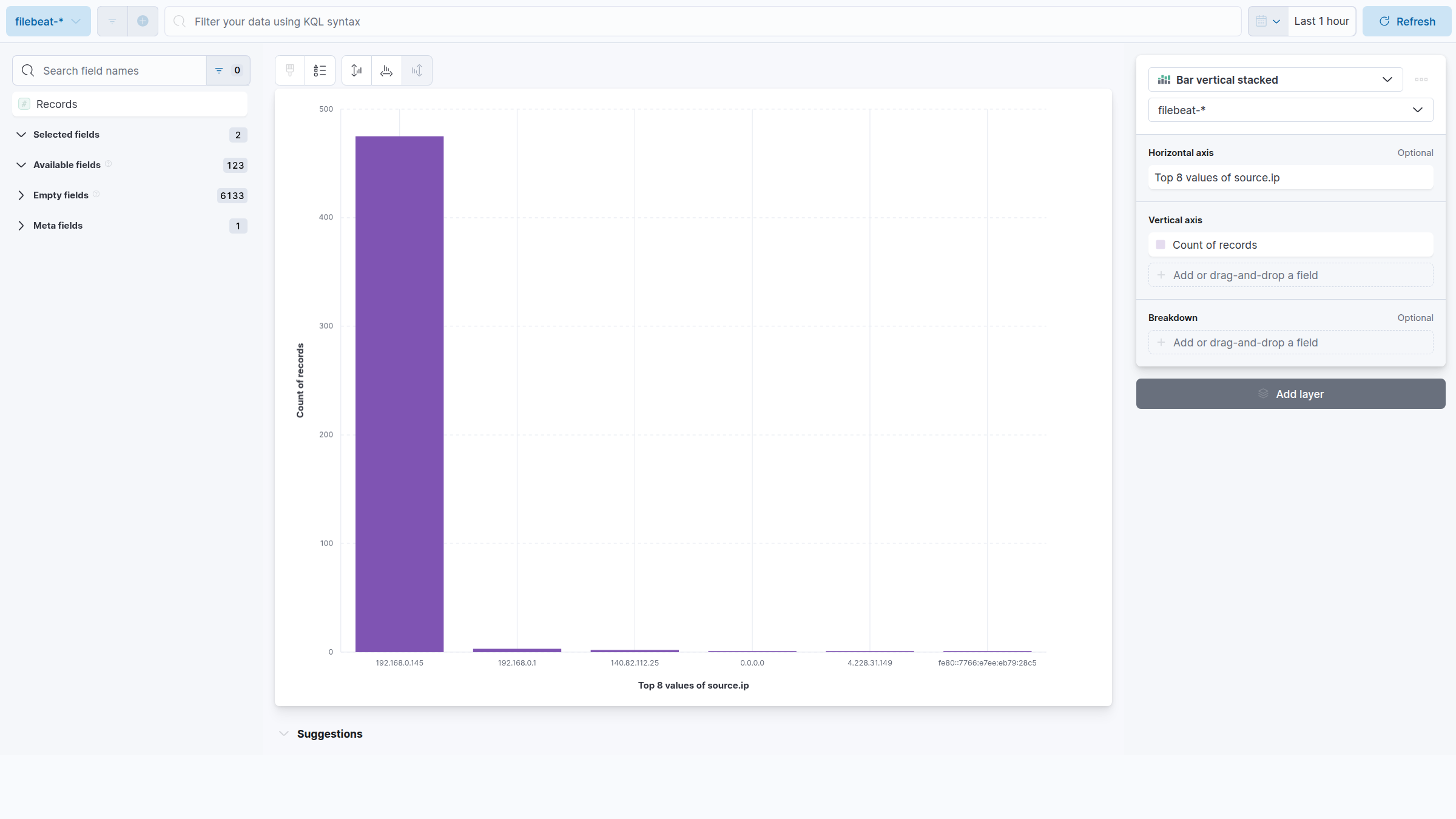Edit the Count of records dimension
The width and height of the screenshot is (1456, 819).
[x=1290, y=244]
